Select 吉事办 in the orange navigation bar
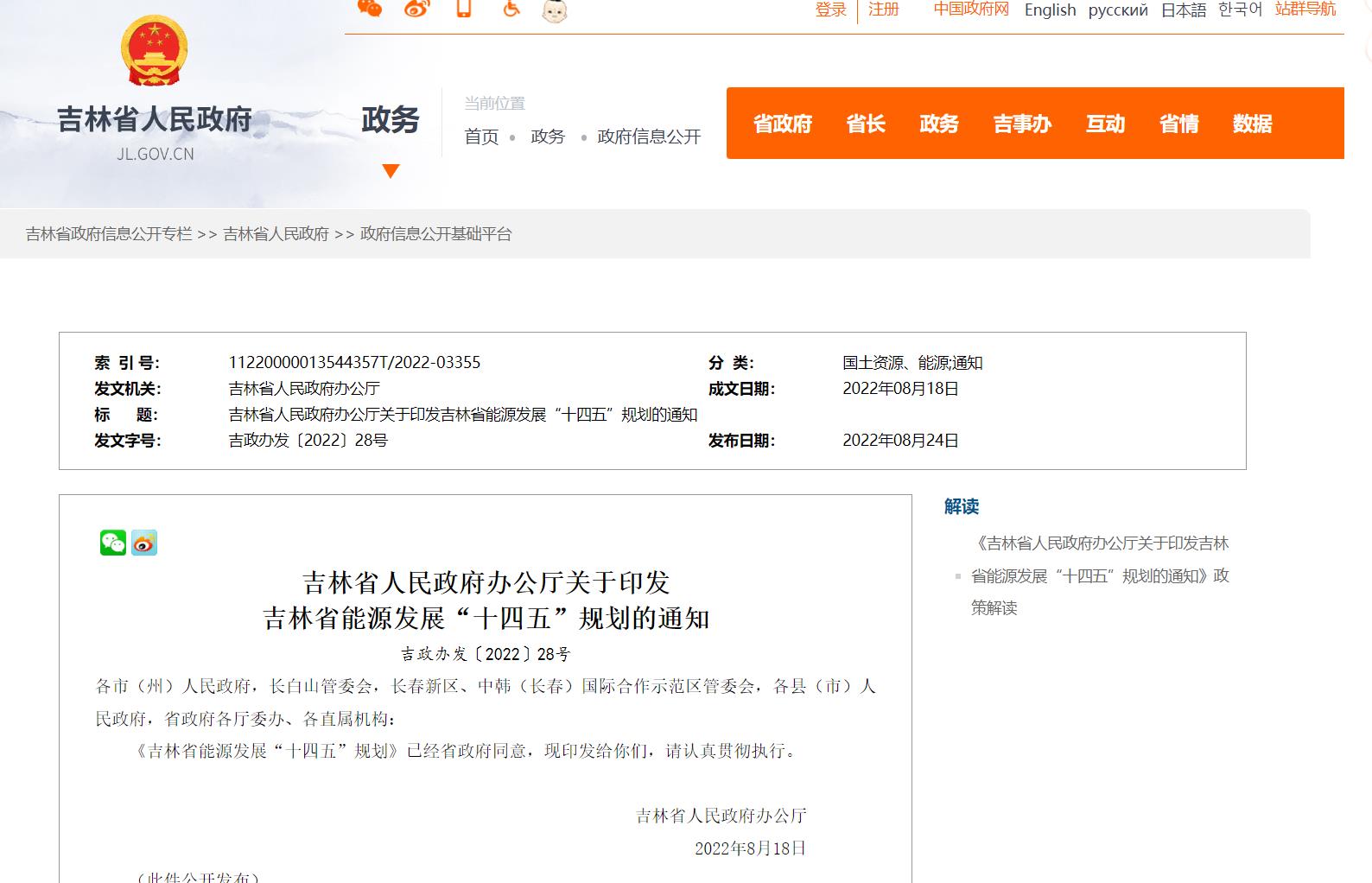 [1022, 124]
